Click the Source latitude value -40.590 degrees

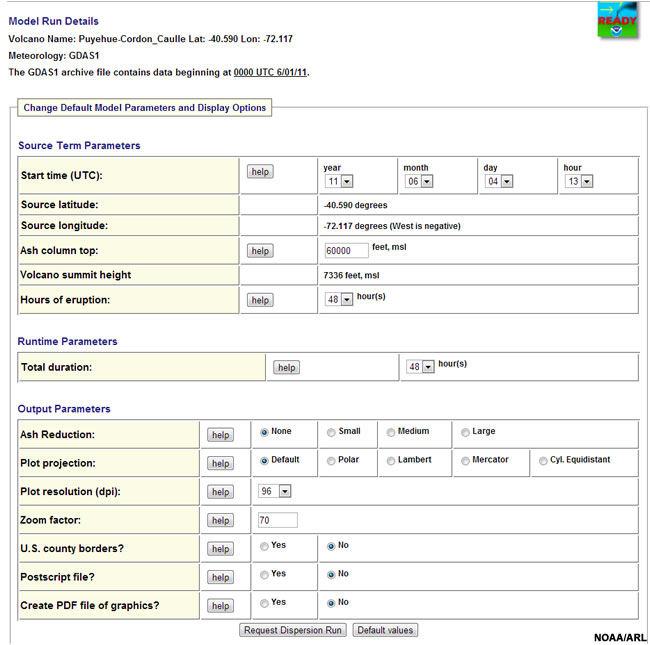tap(355, 205)
